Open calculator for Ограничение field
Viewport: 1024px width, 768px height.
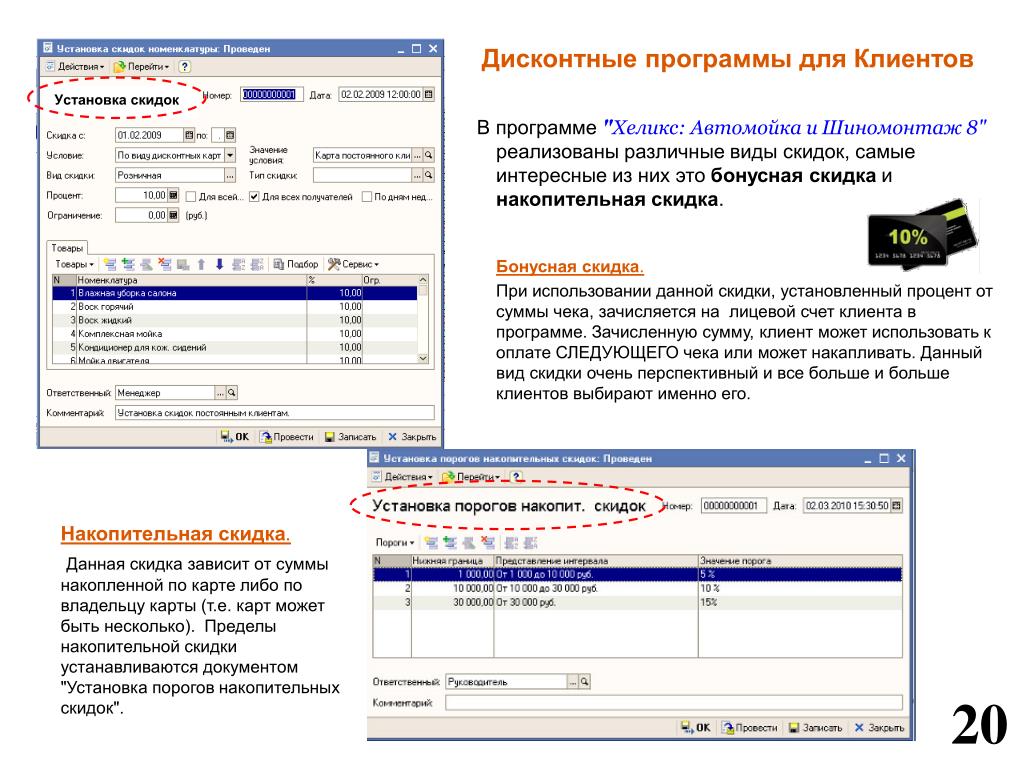(173, 215)
